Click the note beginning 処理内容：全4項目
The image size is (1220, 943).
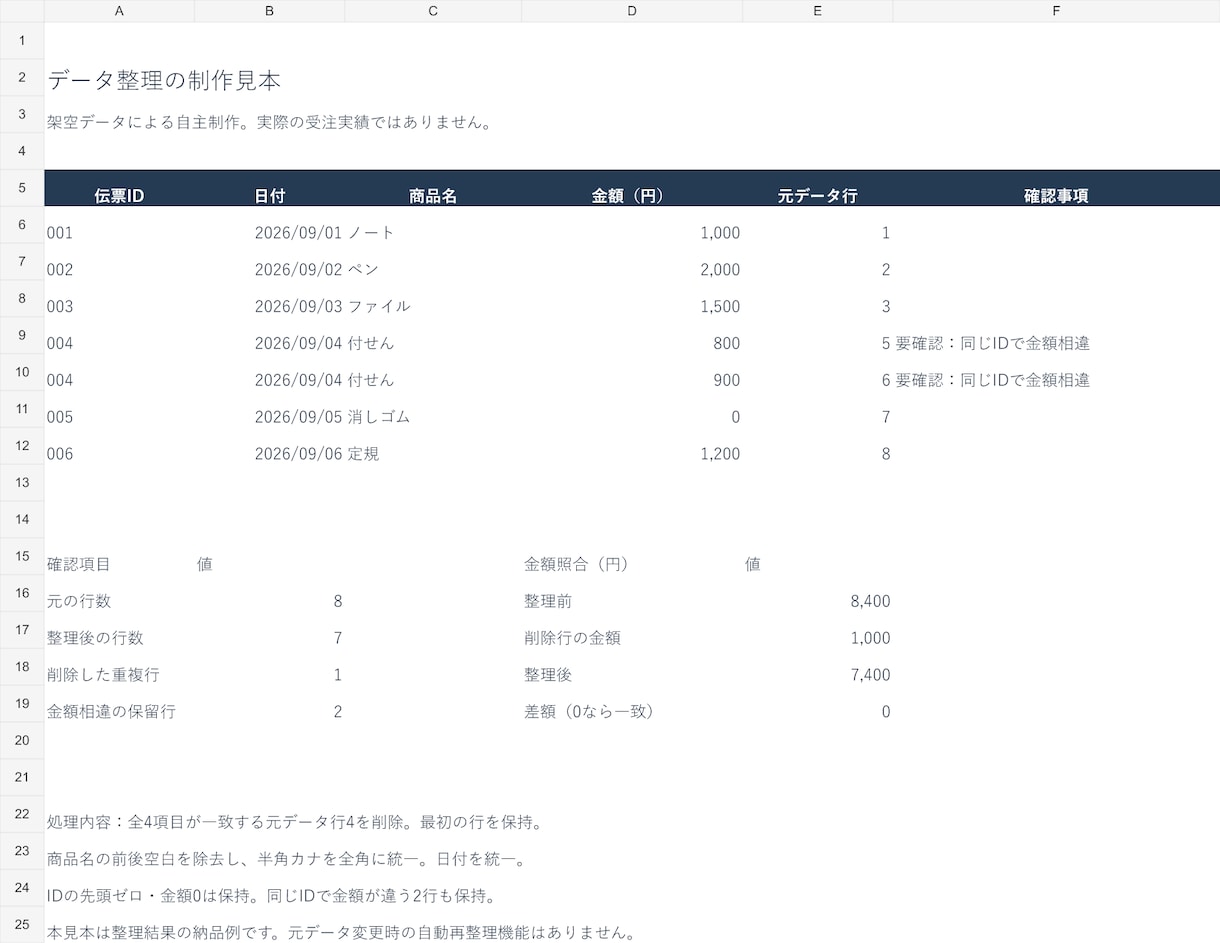[x=295, y=823]
